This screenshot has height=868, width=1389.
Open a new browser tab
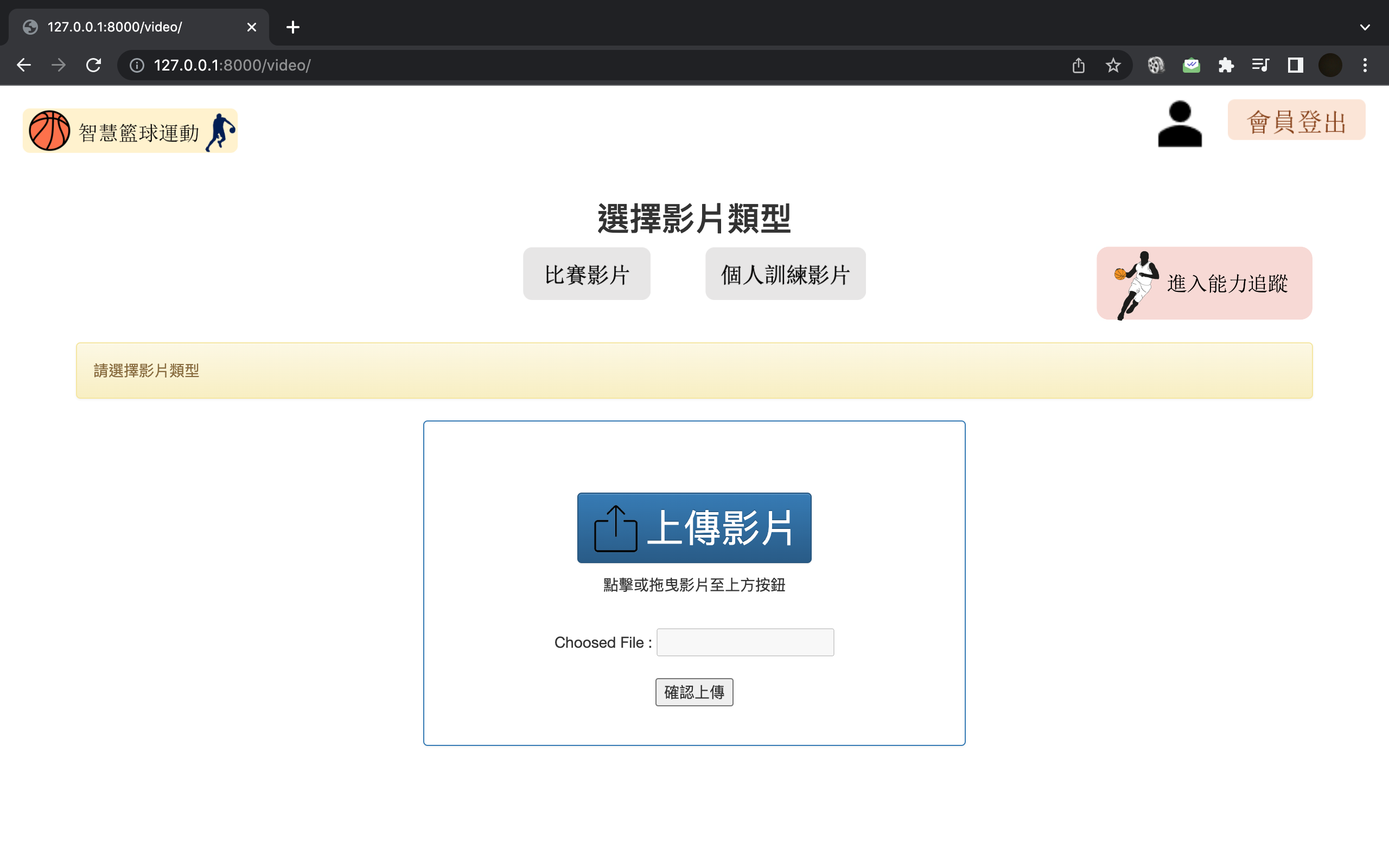(293, 27)
